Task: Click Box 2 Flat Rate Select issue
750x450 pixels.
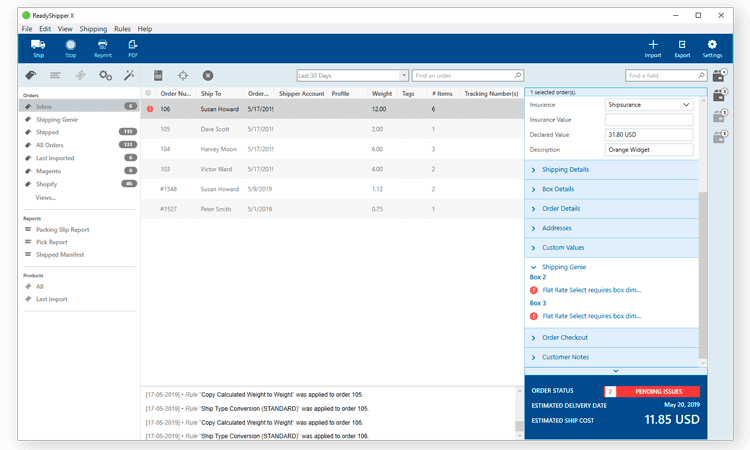Action: tap(592, 290)
